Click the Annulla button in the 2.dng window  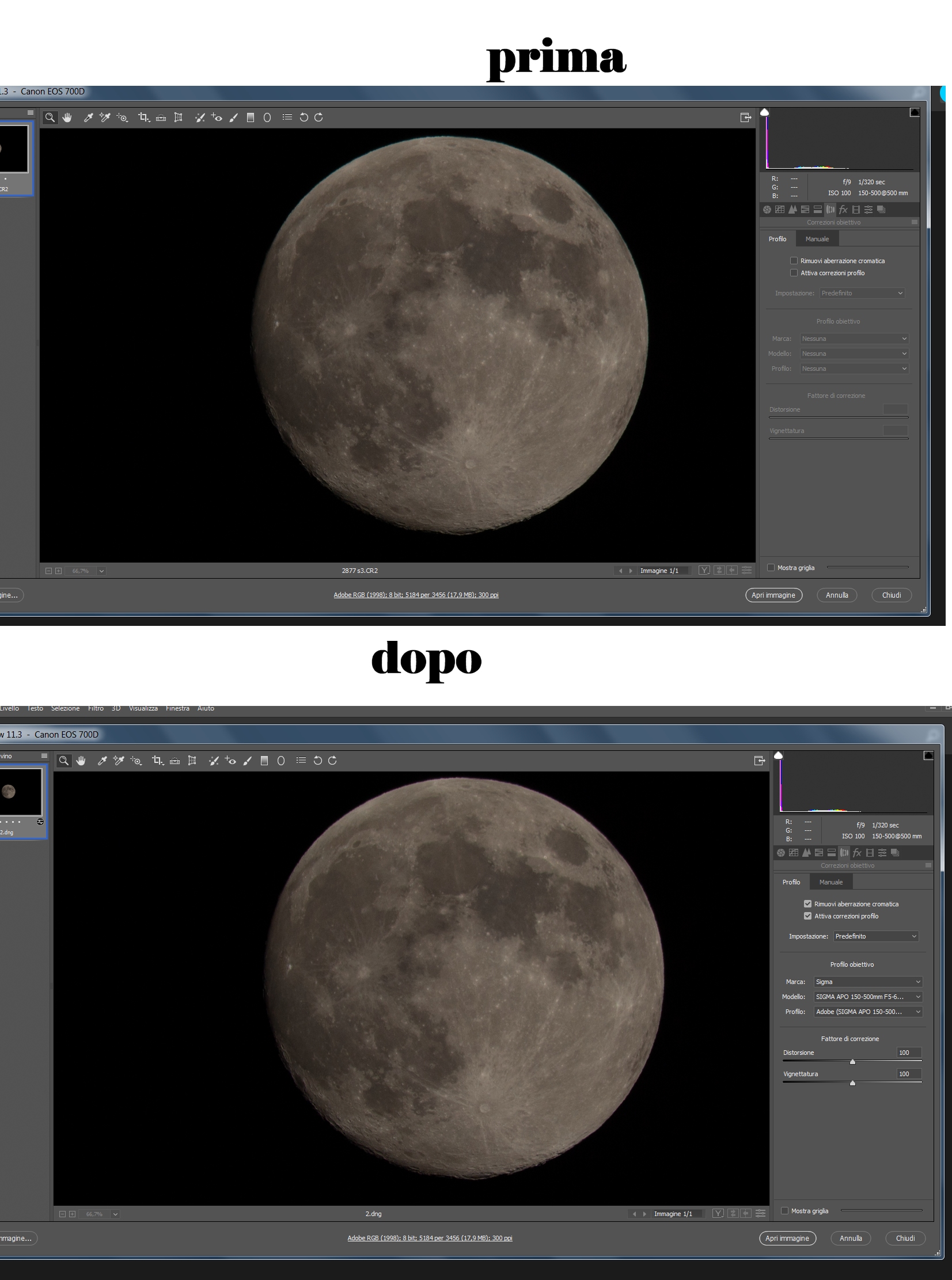point(850,1238)
